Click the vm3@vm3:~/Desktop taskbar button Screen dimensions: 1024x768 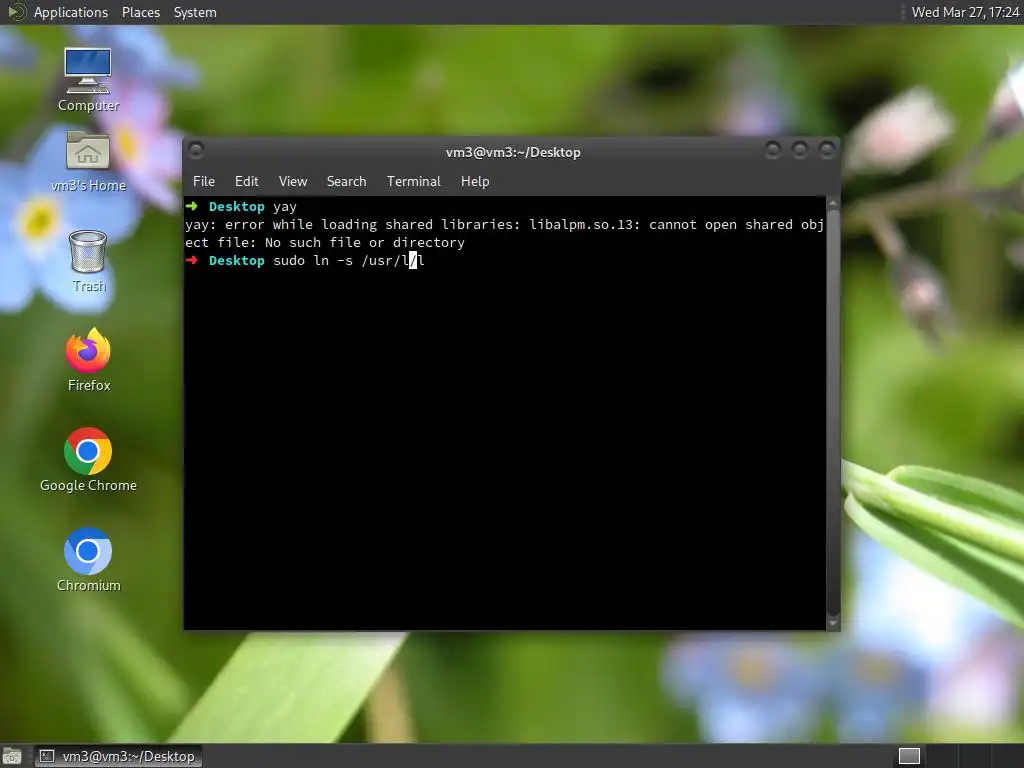pos(118,756)
